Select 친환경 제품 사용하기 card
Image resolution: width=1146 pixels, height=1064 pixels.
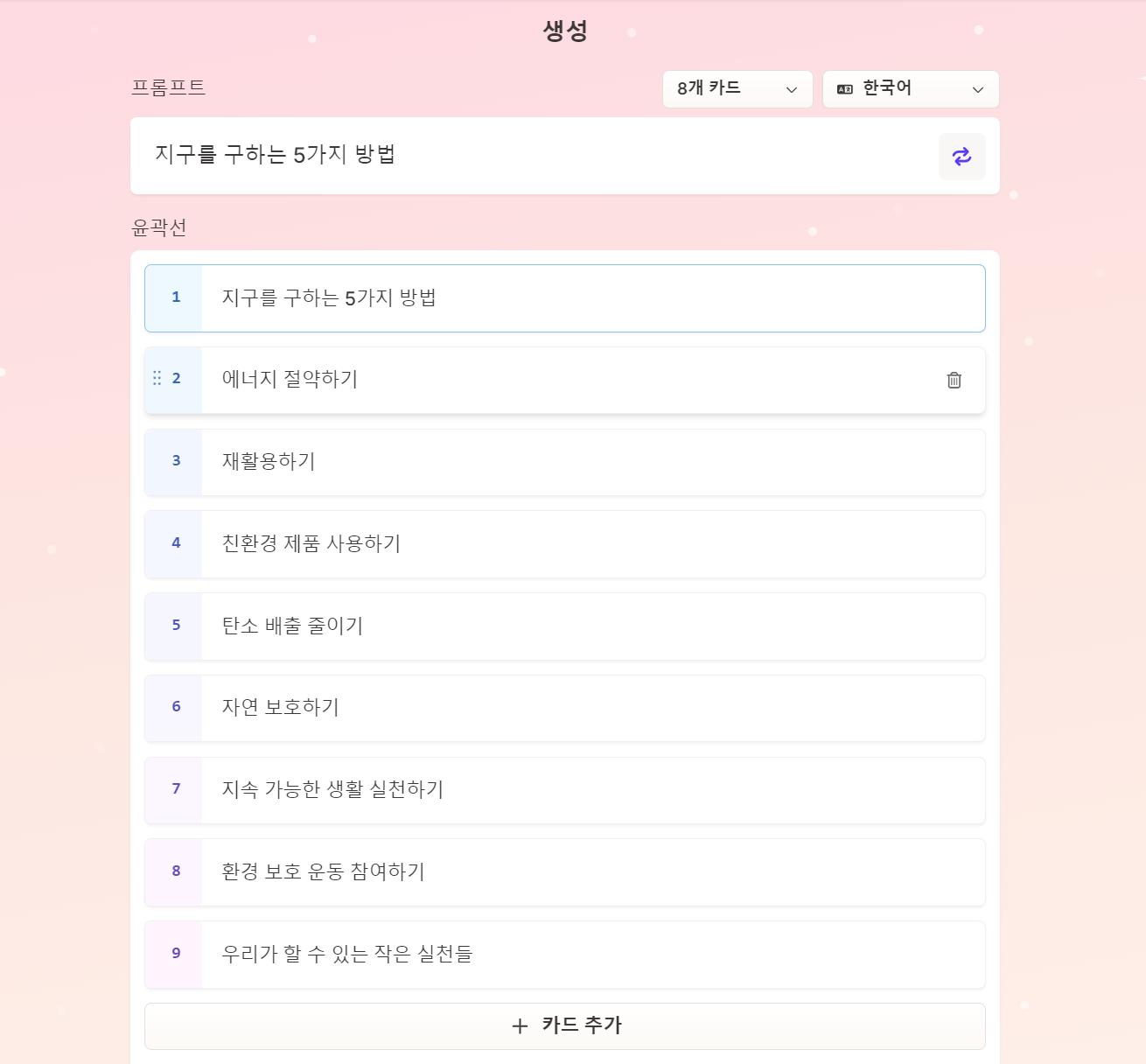[565, 544]
